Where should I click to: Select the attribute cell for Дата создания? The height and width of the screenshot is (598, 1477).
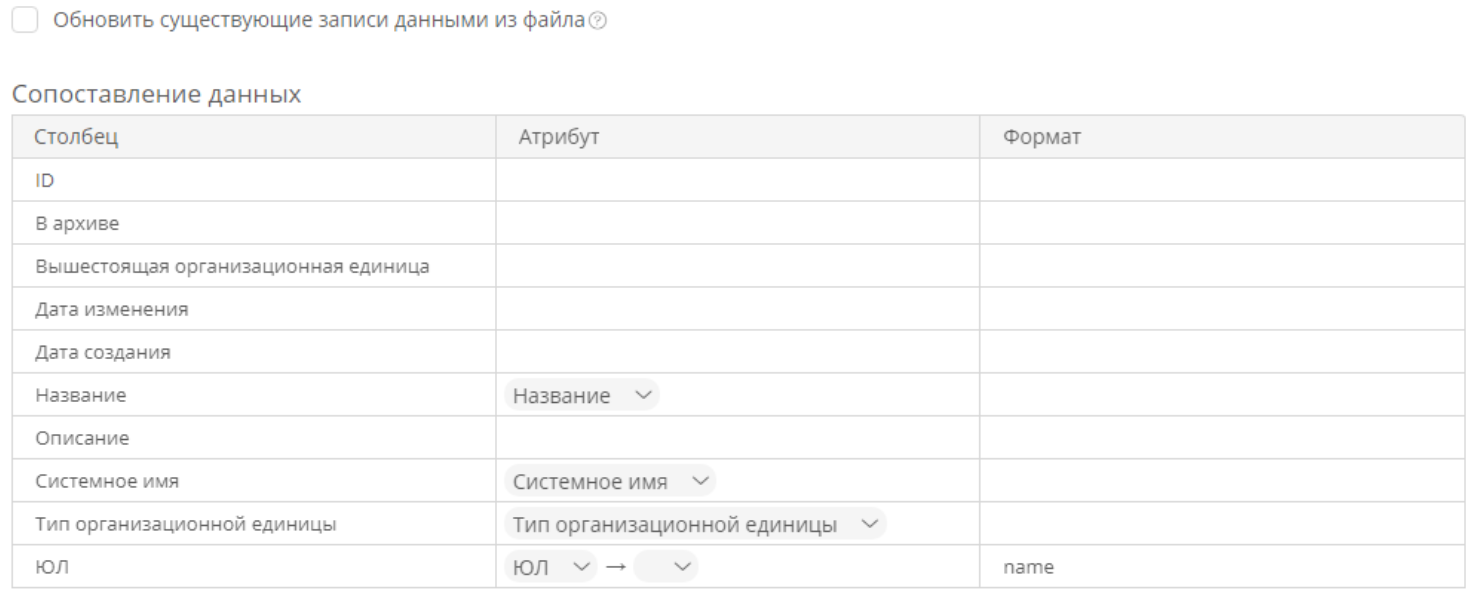(x=737, y=352)
